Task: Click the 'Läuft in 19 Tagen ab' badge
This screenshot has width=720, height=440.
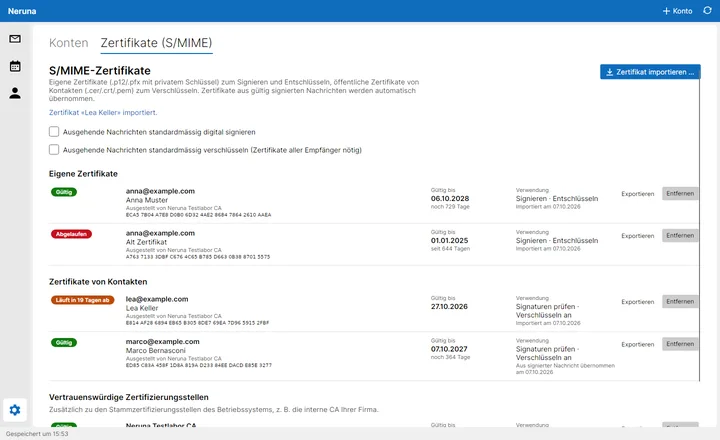Action: pyautogui.click(x=82, y=300)
